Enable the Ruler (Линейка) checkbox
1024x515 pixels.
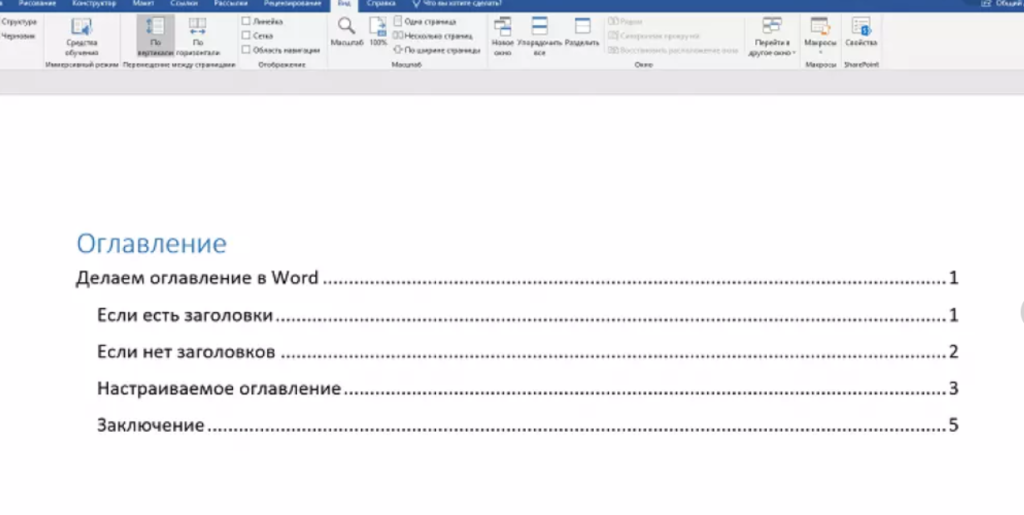tap(246, 21)
